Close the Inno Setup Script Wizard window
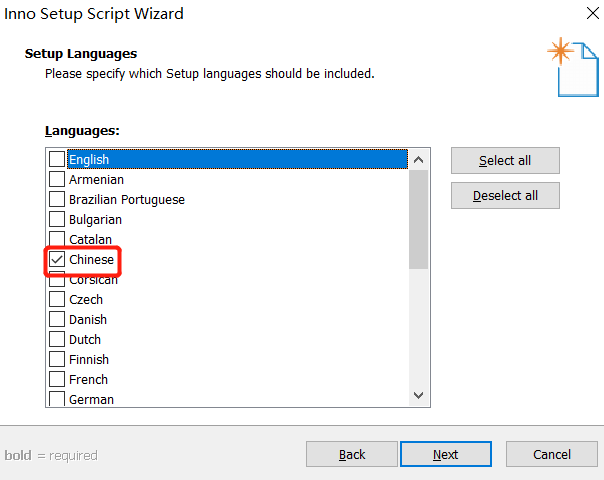 pos(585,15)
